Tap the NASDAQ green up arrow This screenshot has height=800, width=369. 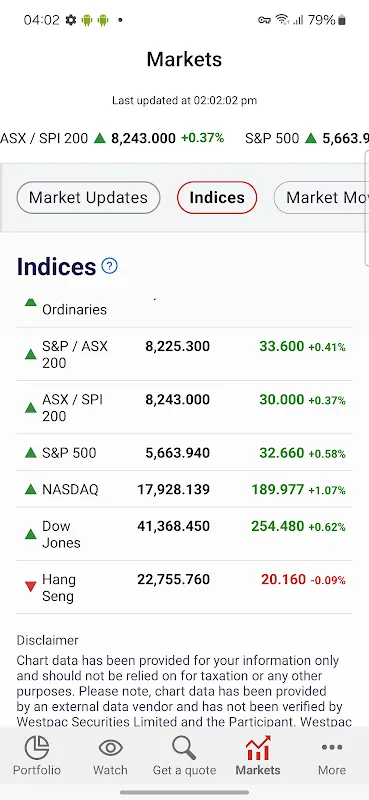pyautogui.click(x=31, y=489)
